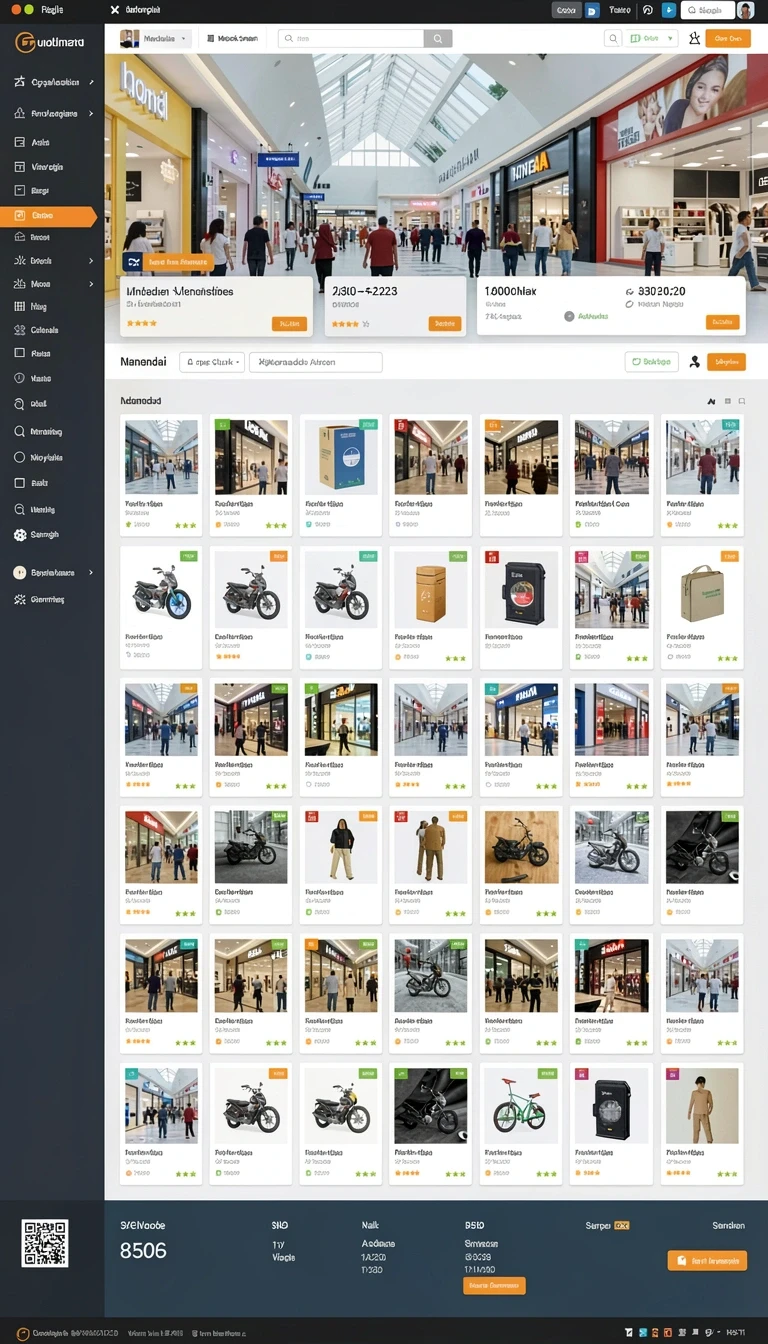The width and height of the screenshot is (768, 1344).
Task: Expand the sidebar section with yellow circle icon
Action: (52, 573)
